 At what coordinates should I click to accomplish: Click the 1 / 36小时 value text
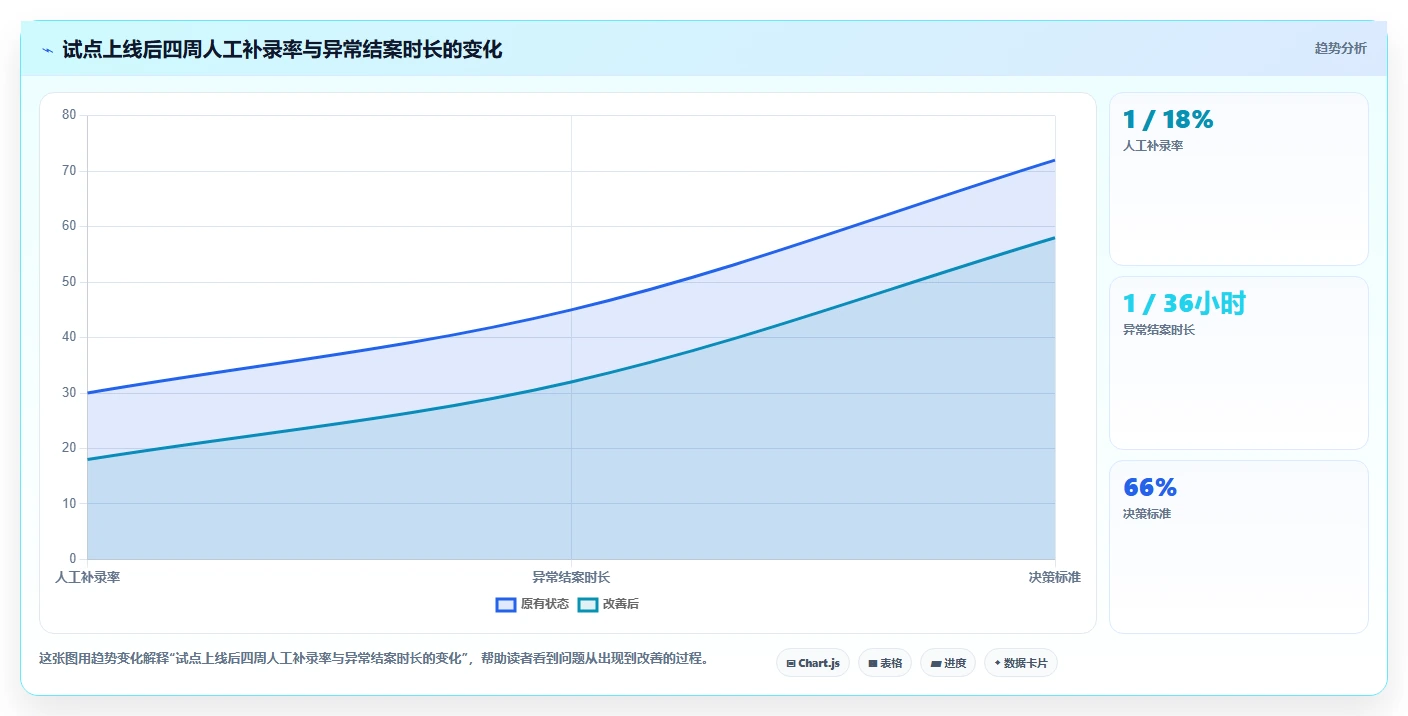(1184, 303)
